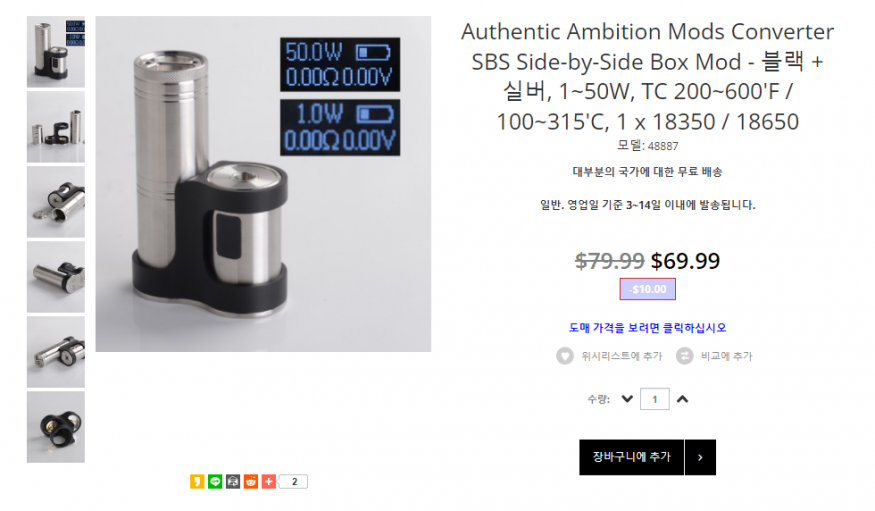The image size is (875, 511).
Task: Select third thumbnail showing the mod lying opened
Action: pos(56,202)
